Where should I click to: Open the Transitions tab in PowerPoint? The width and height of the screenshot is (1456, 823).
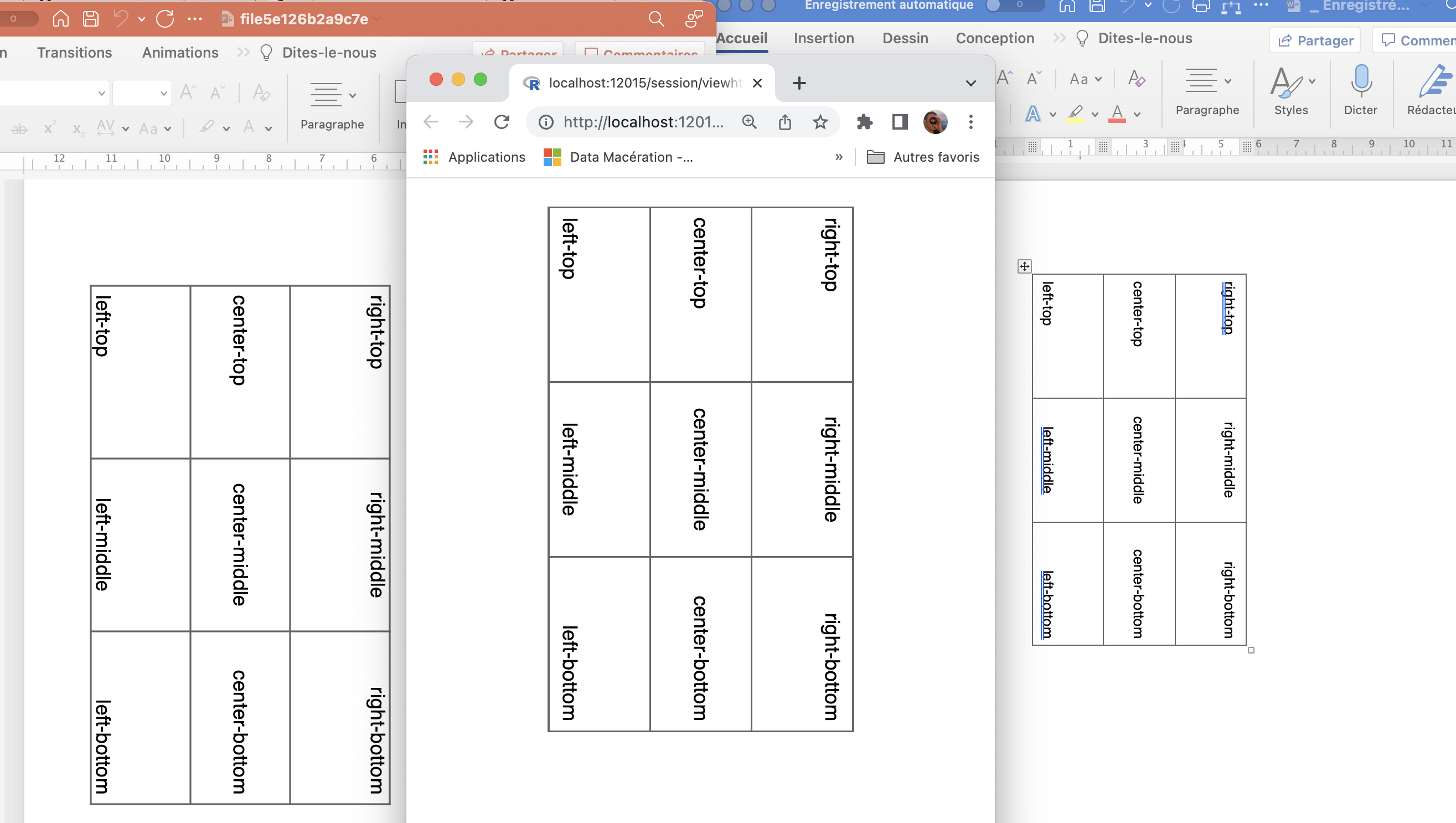74,52
